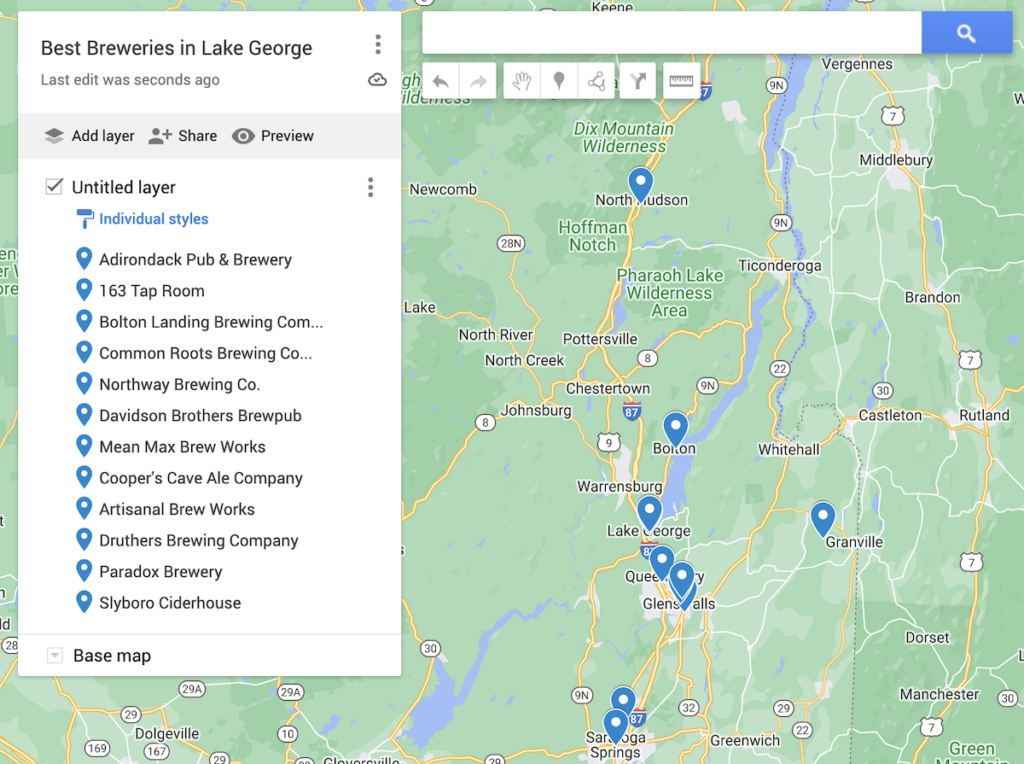The height and width of the screenshot is (764, 1024).
Task: Click the pin icon beside Adirondack Pub & Brewery
Action: coord(84,259)
